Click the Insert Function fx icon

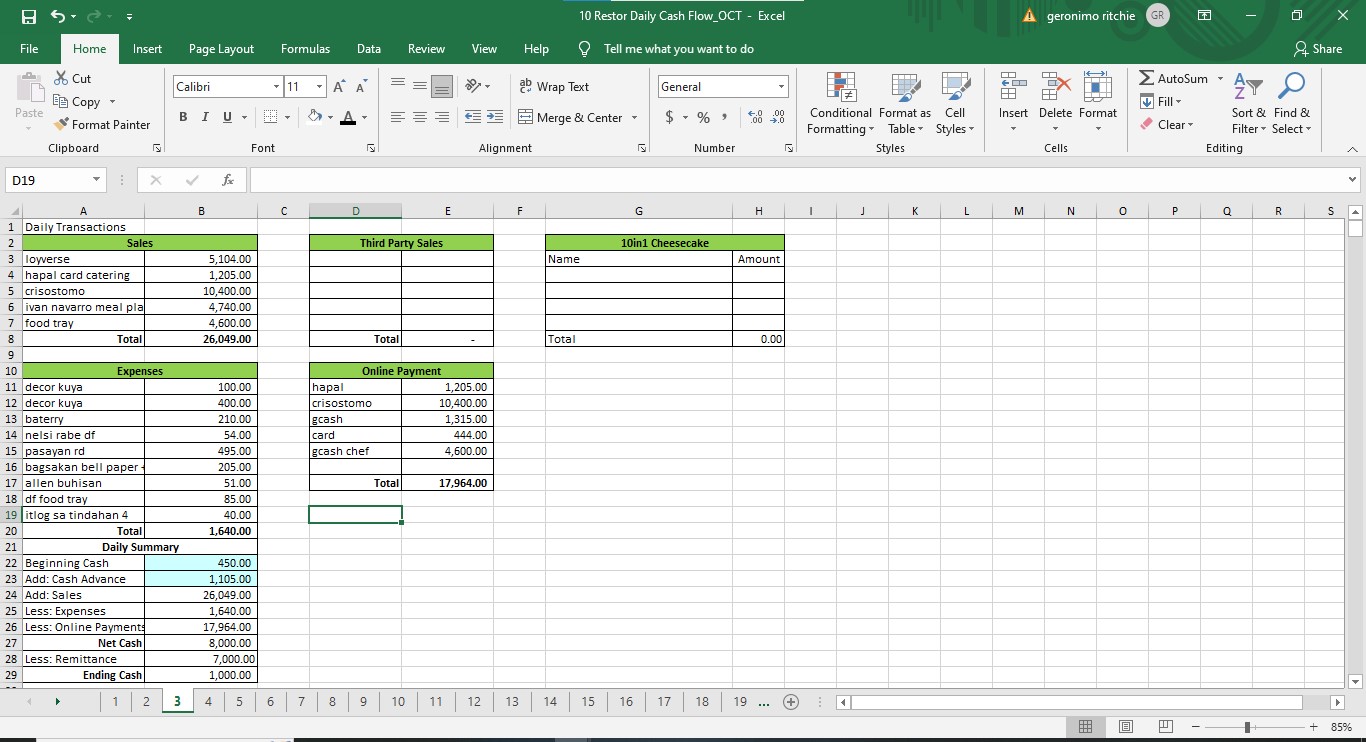[228, 180]
